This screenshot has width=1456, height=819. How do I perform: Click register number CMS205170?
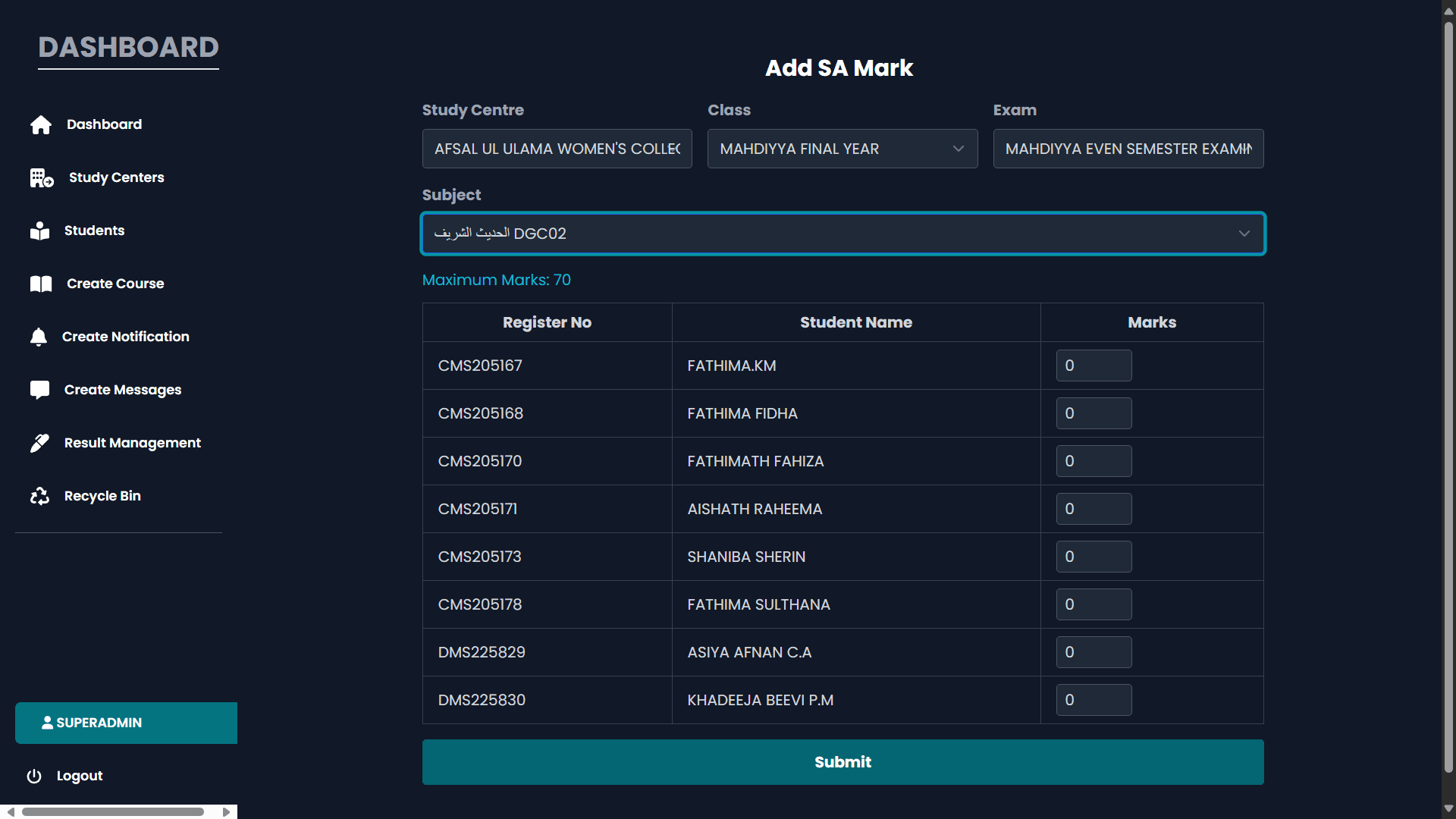480,461
